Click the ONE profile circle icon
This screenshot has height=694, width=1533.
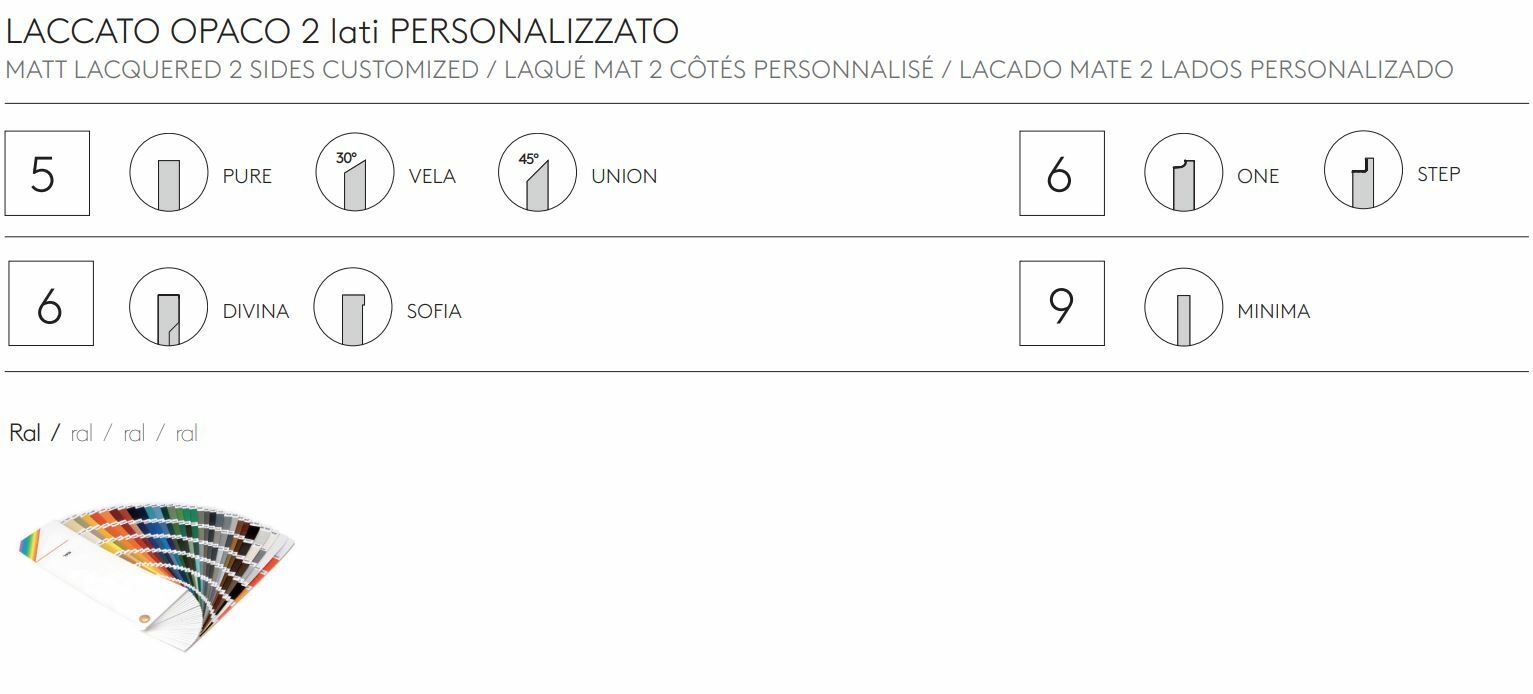1183,172
